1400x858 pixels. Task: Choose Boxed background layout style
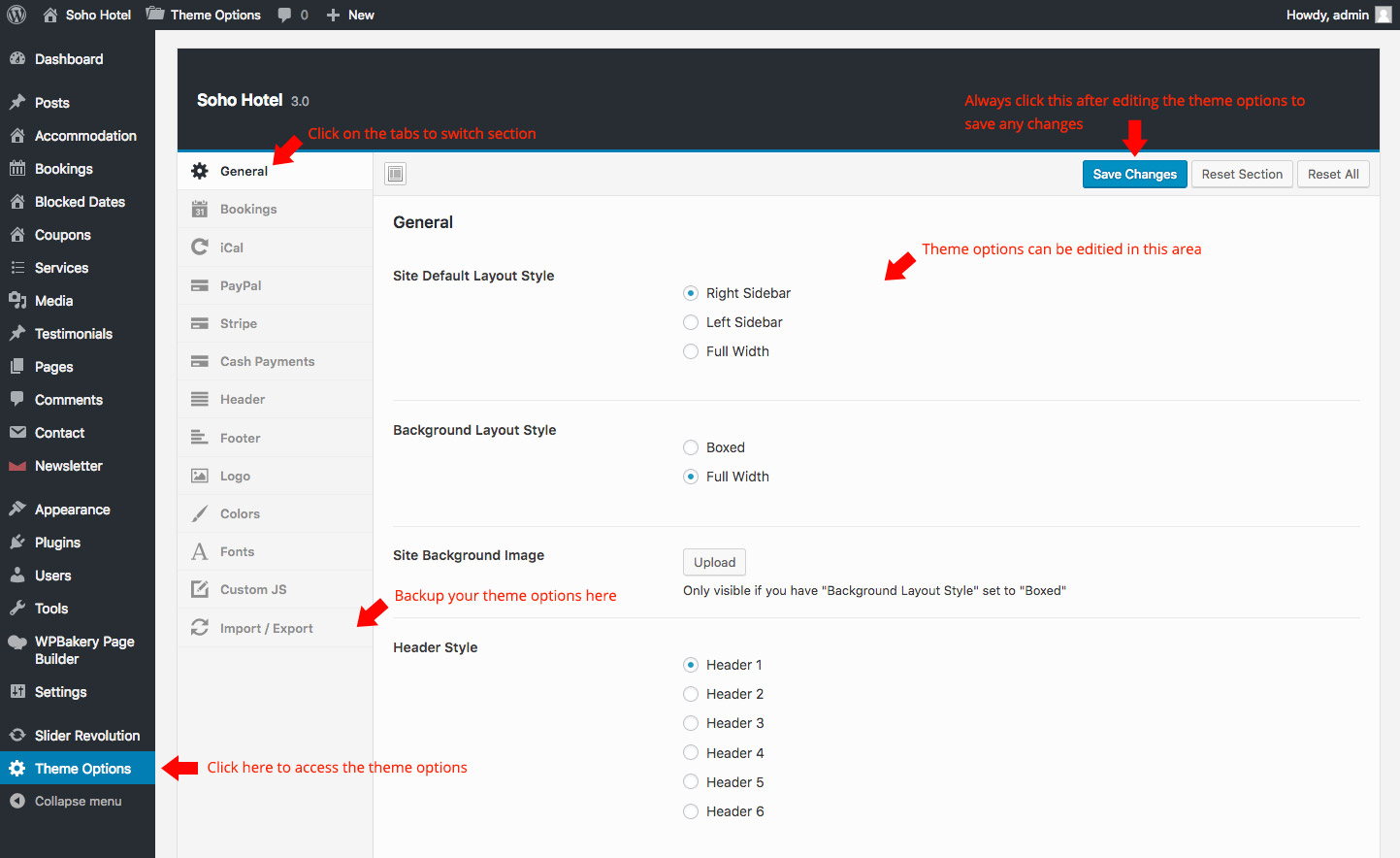coord(691,447)
